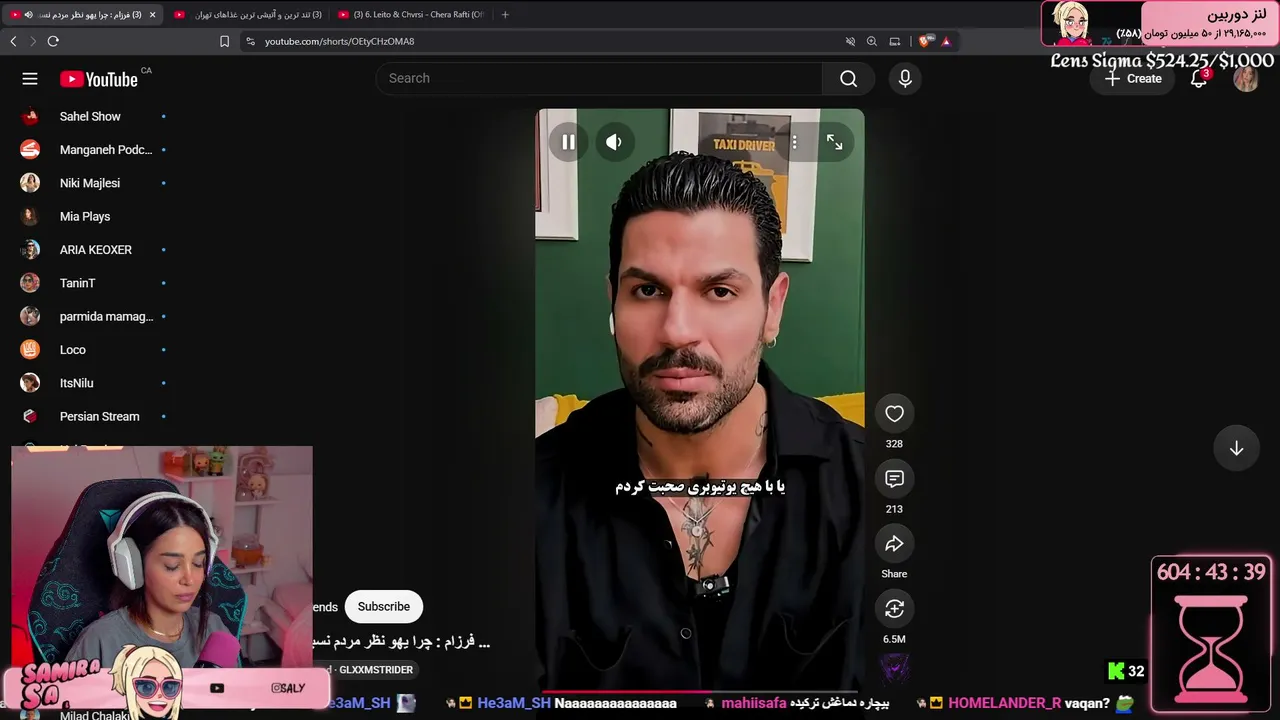Expand the Short to fullscreen
Viewport: 1280px width, 720px height.
click(x=834, y=143)
